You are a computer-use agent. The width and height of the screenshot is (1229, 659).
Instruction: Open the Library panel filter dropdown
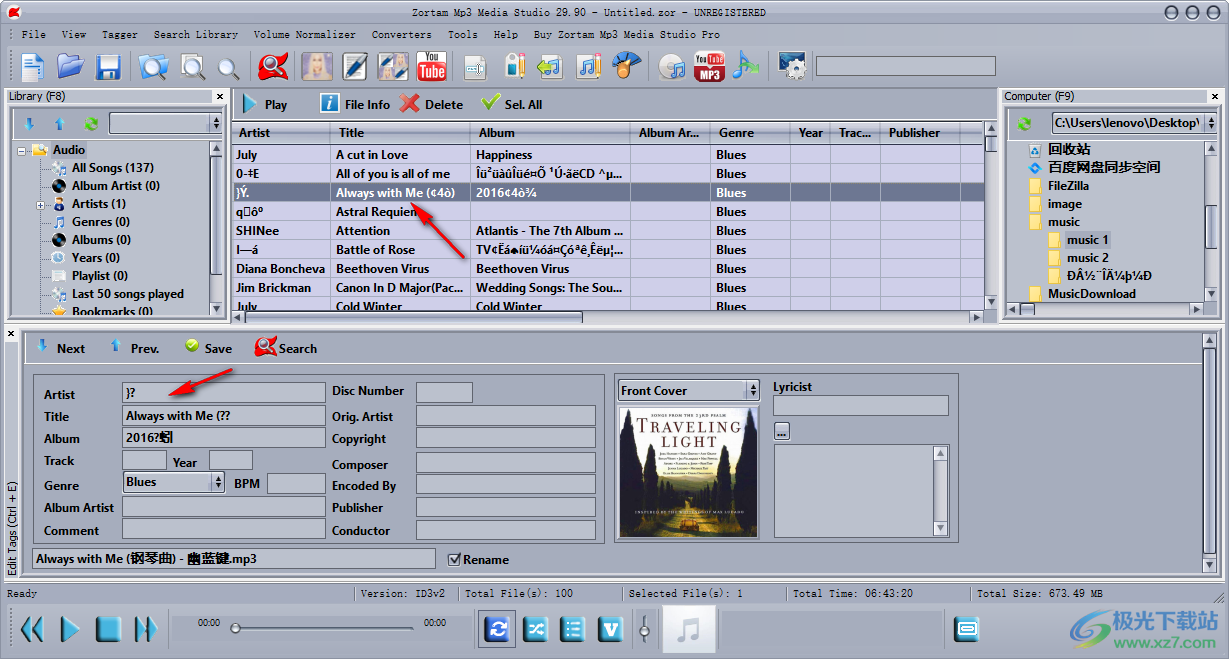tap(166, 123)
